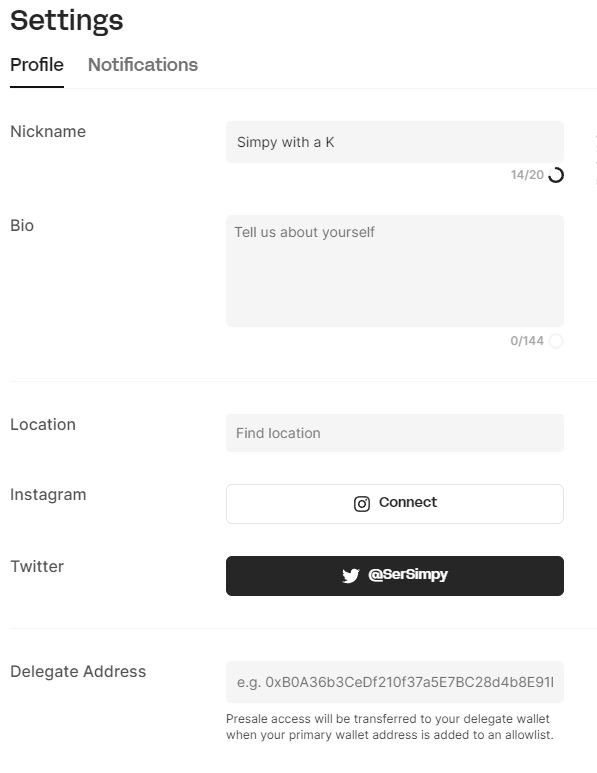Click the 14/20 nickname counter text
Screen dimensions: 597x773
pyautogui.click(x=527, y=175)
